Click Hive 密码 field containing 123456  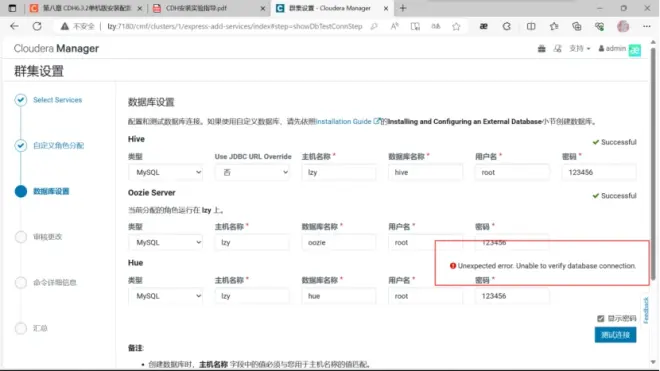point(599,172)
